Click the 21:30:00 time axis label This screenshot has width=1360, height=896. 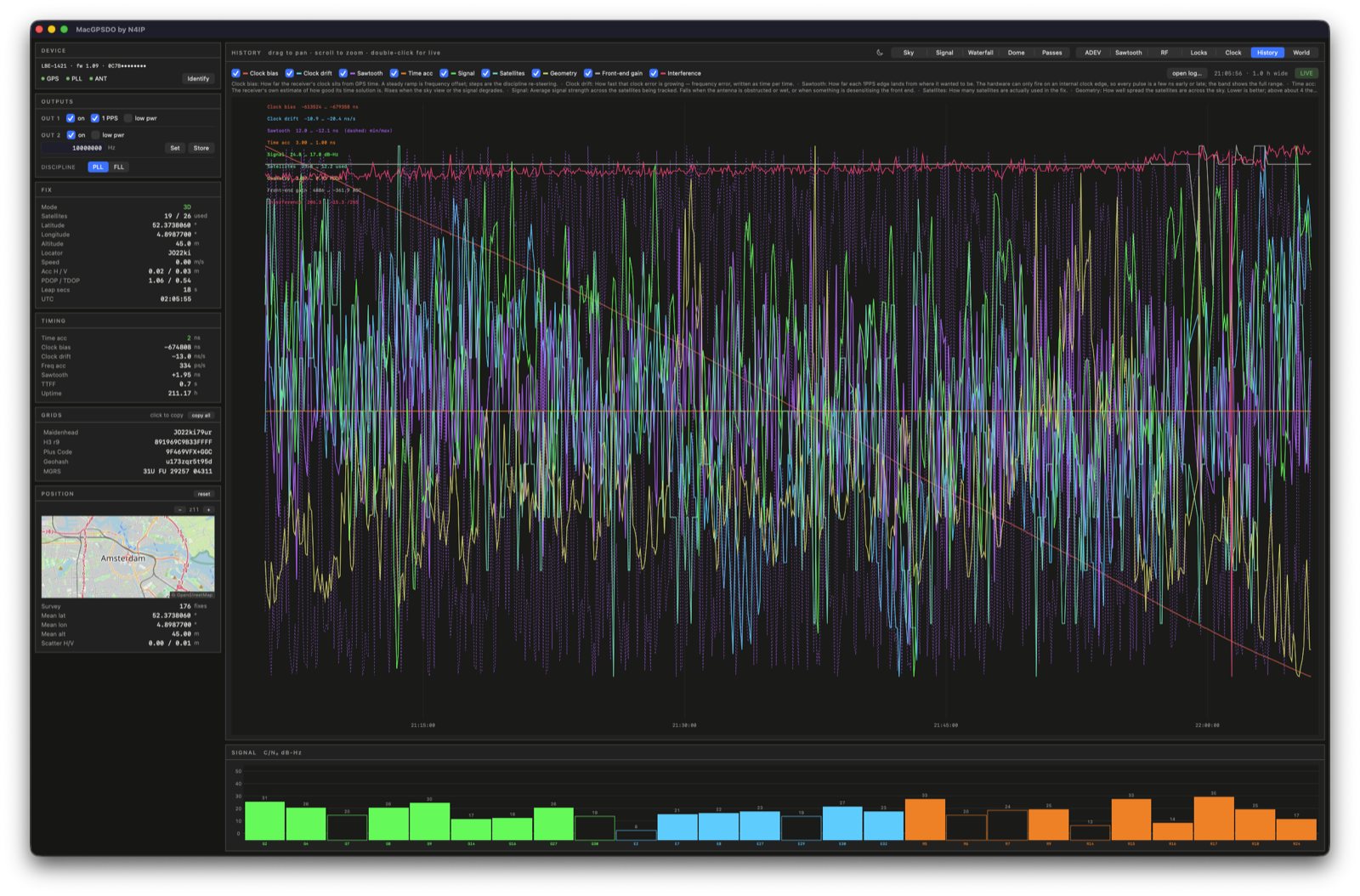pos(684,725)
